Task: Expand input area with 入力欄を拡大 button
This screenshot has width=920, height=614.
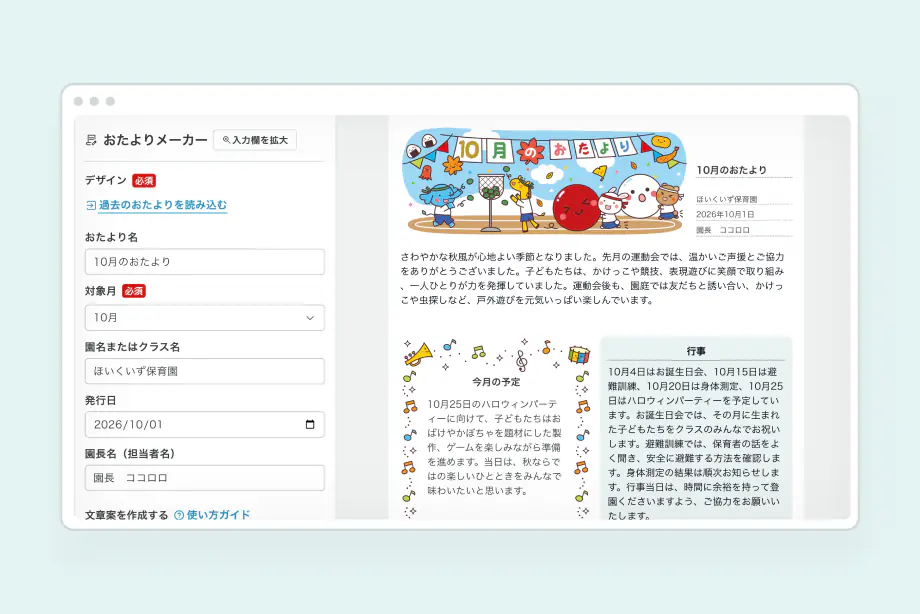Action: (x=255, y=140)
